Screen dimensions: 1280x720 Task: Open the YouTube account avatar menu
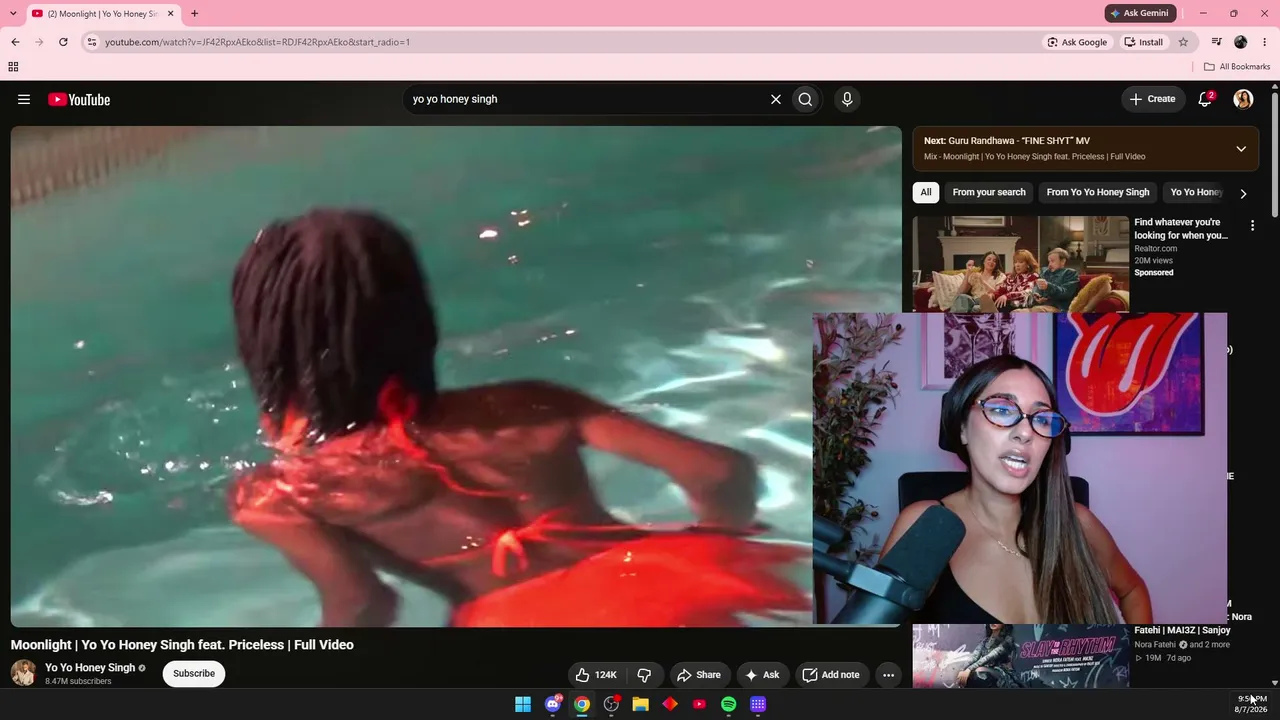[x=1243, y=99]
